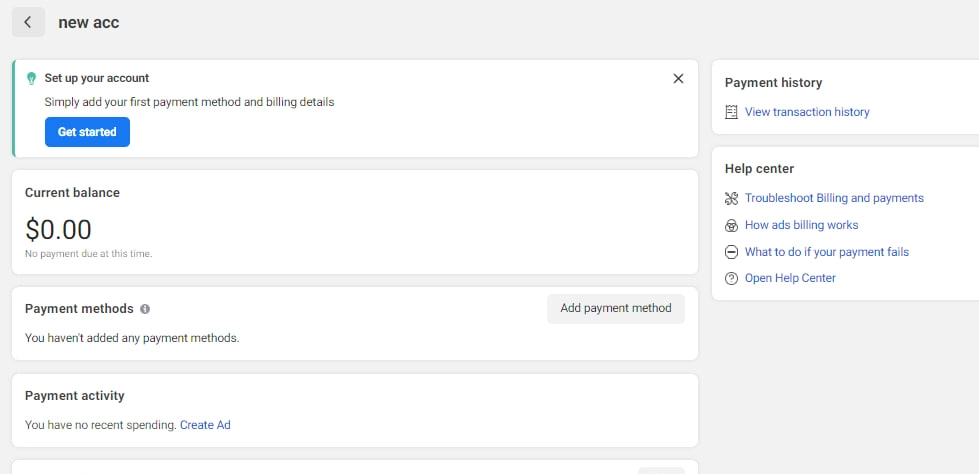Select the Open Help Center link
Viewport: 979px width, 474px height.
pos(790,279)
